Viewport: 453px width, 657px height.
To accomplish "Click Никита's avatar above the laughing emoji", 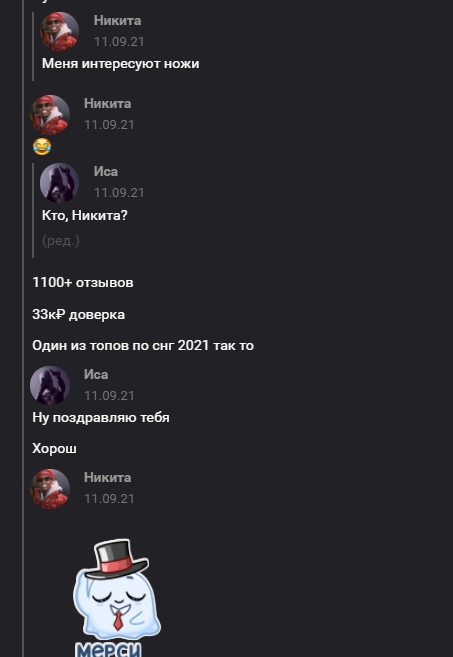I will click(49, 114).
